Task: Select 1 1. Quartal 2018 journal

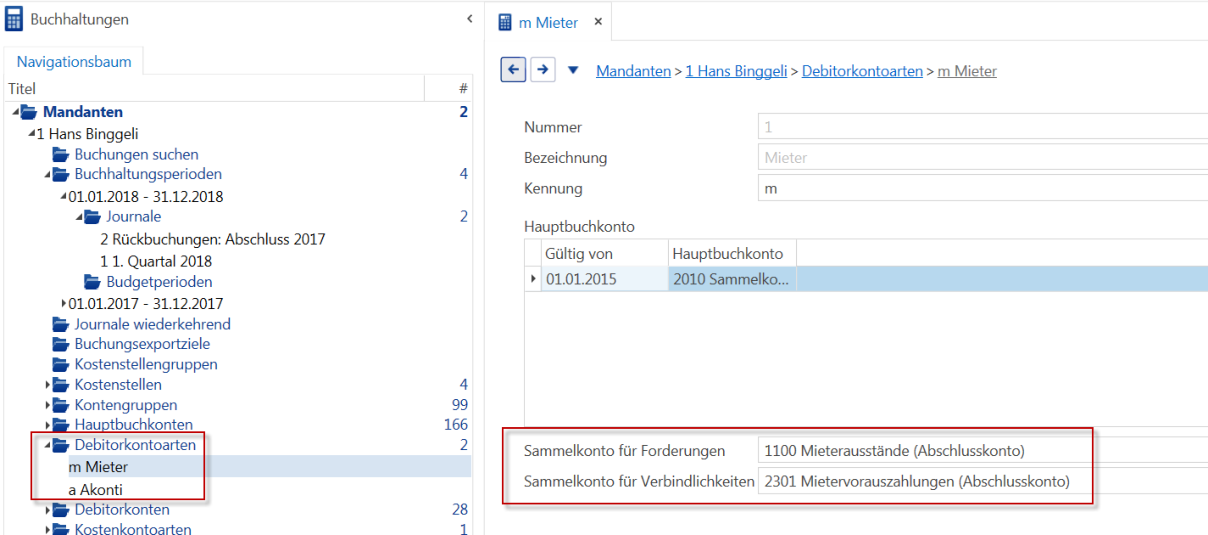Action: (156, 261)
